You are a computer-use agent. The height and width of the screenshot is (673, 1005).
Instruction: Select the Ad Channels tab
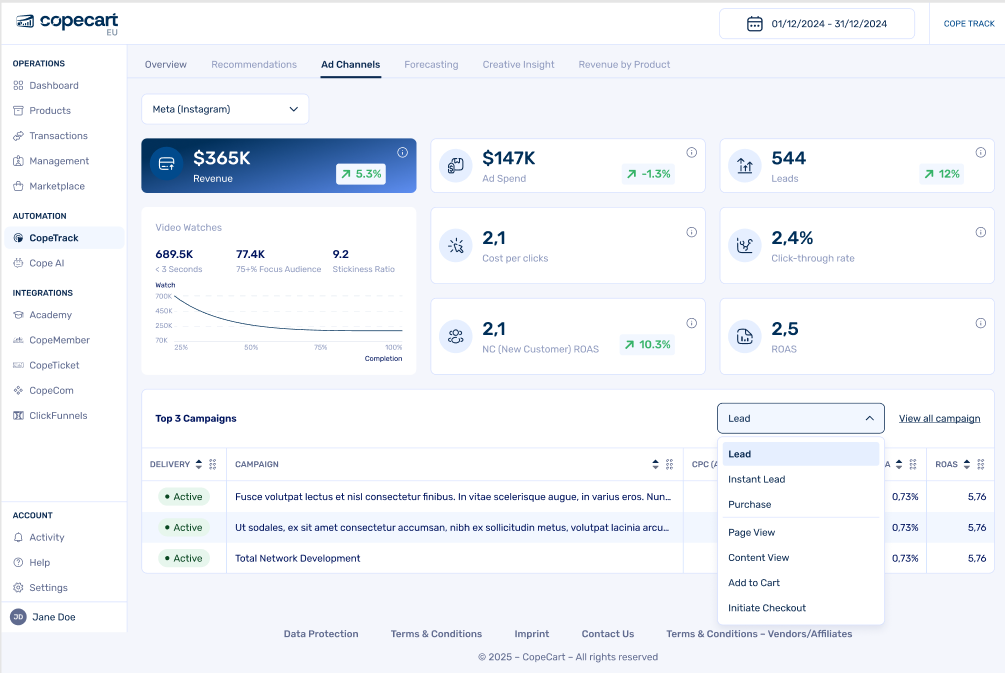point(351,65)
